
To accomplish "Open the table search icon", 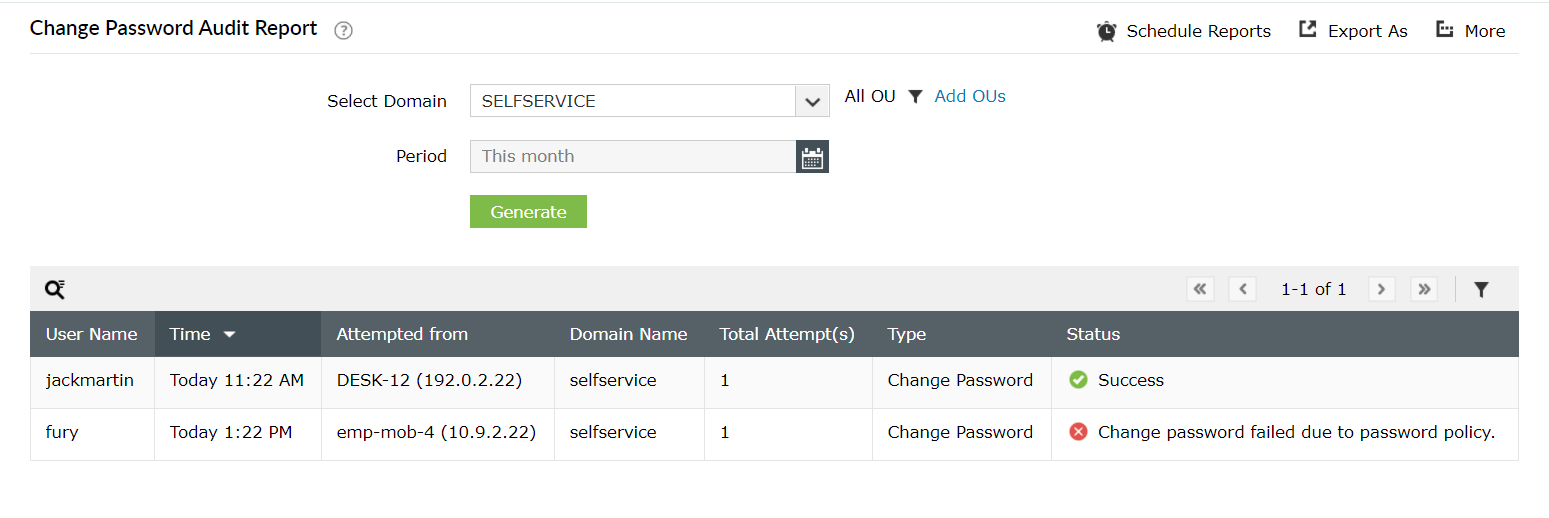I will click(x=55, y=289).
